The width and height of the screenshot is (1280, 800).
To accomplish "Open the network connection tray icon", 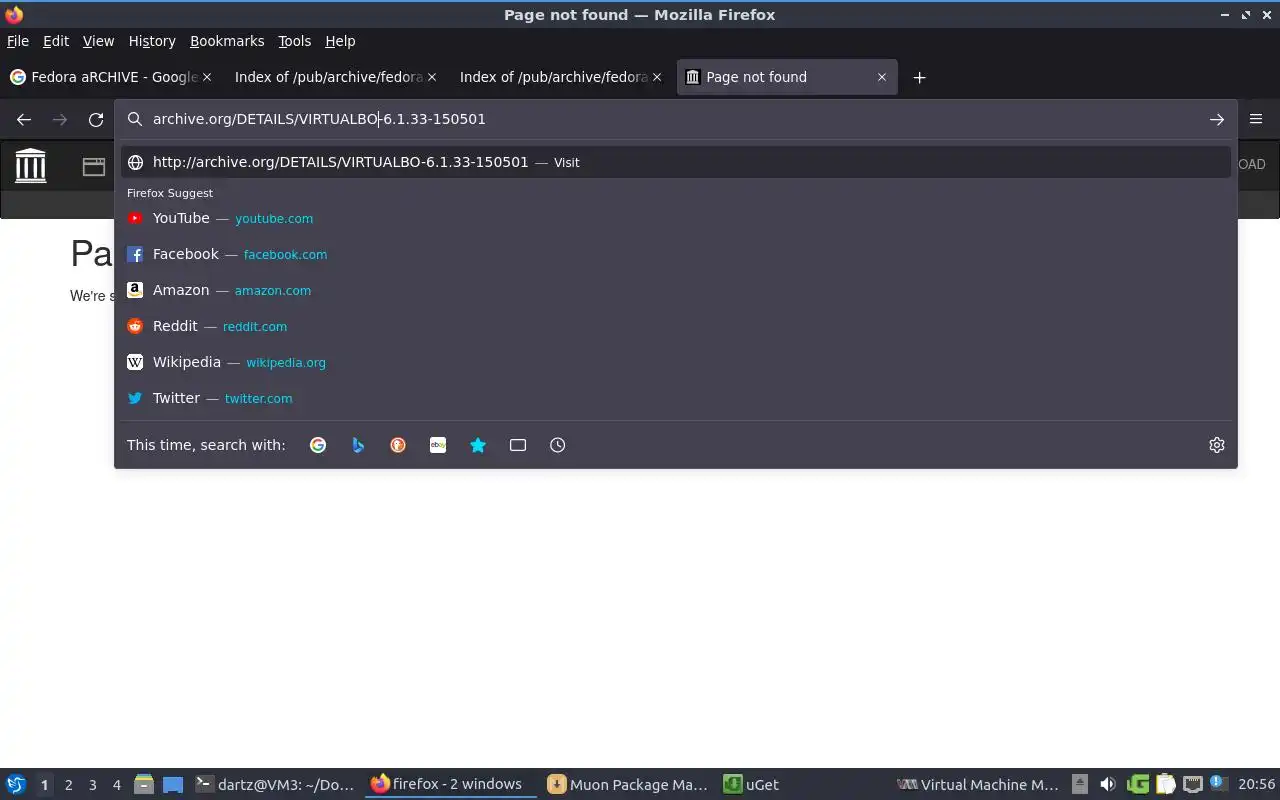I will pos(1193,785).
